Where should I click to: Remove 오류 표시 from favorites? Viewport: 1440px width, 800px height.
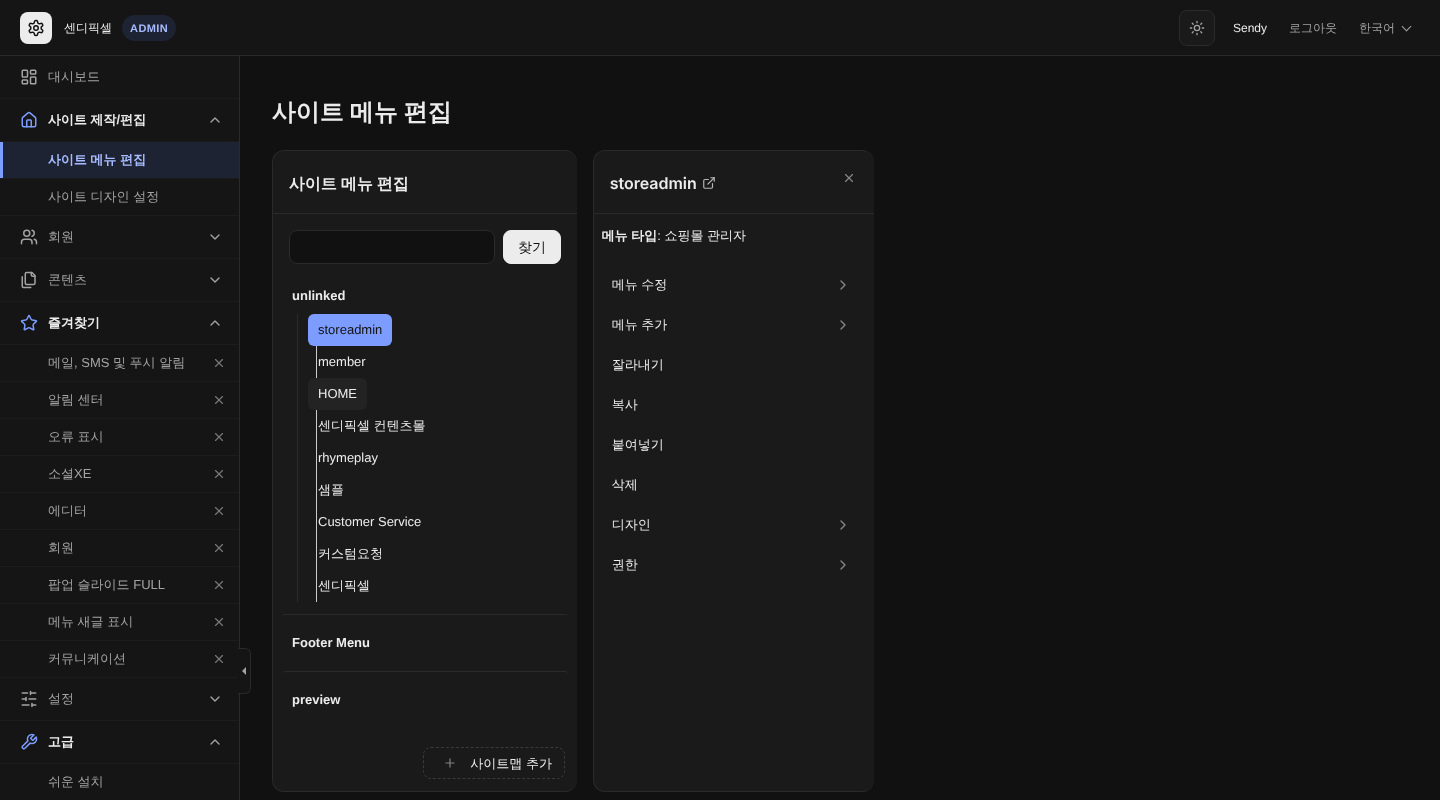point(219,437)
